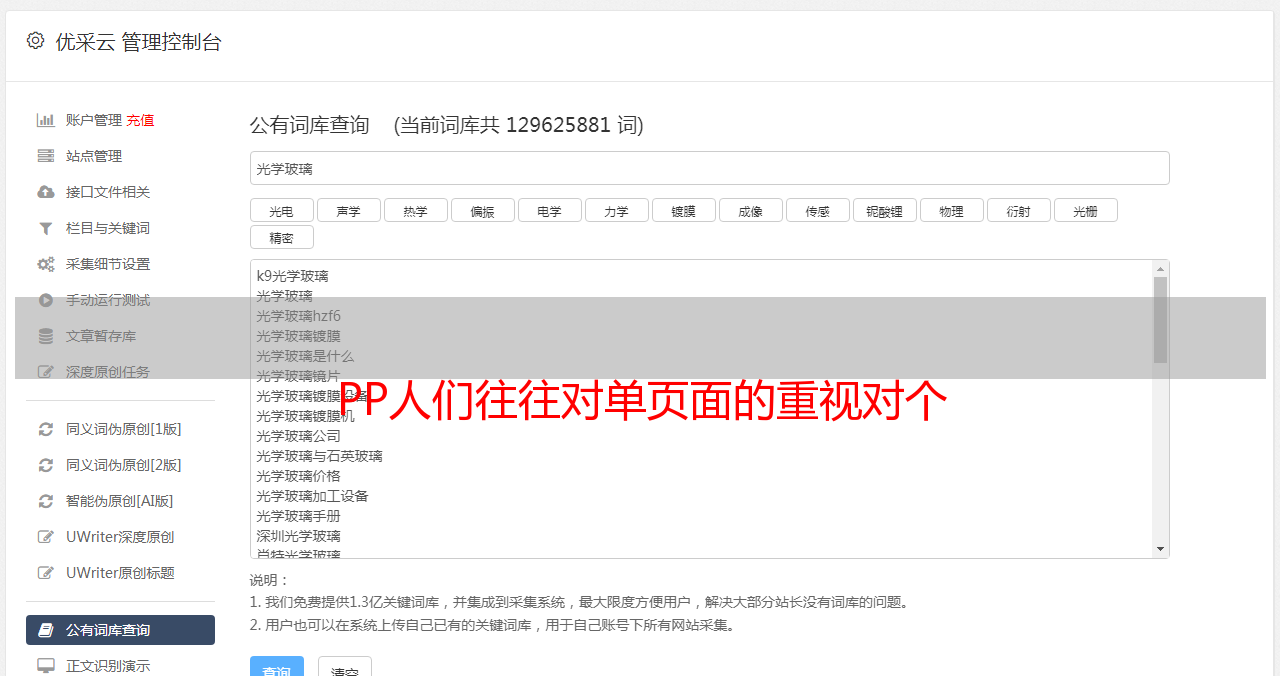Select 光学玻璃价格 in results list

(x=298, y=476)
